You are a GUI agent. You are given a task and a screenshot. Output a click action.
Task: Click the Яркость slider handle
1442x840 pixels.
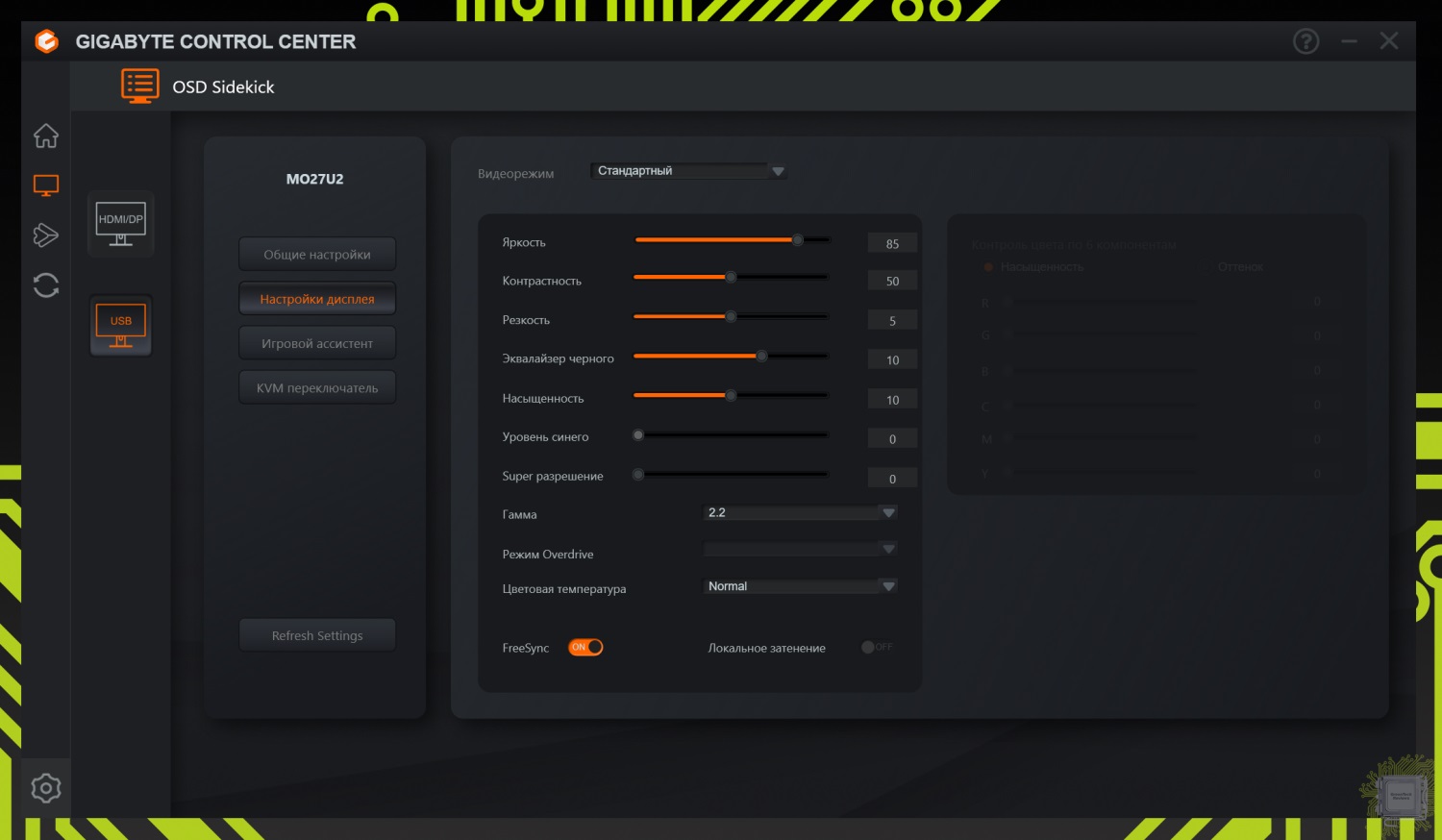(x=797, y=240)
